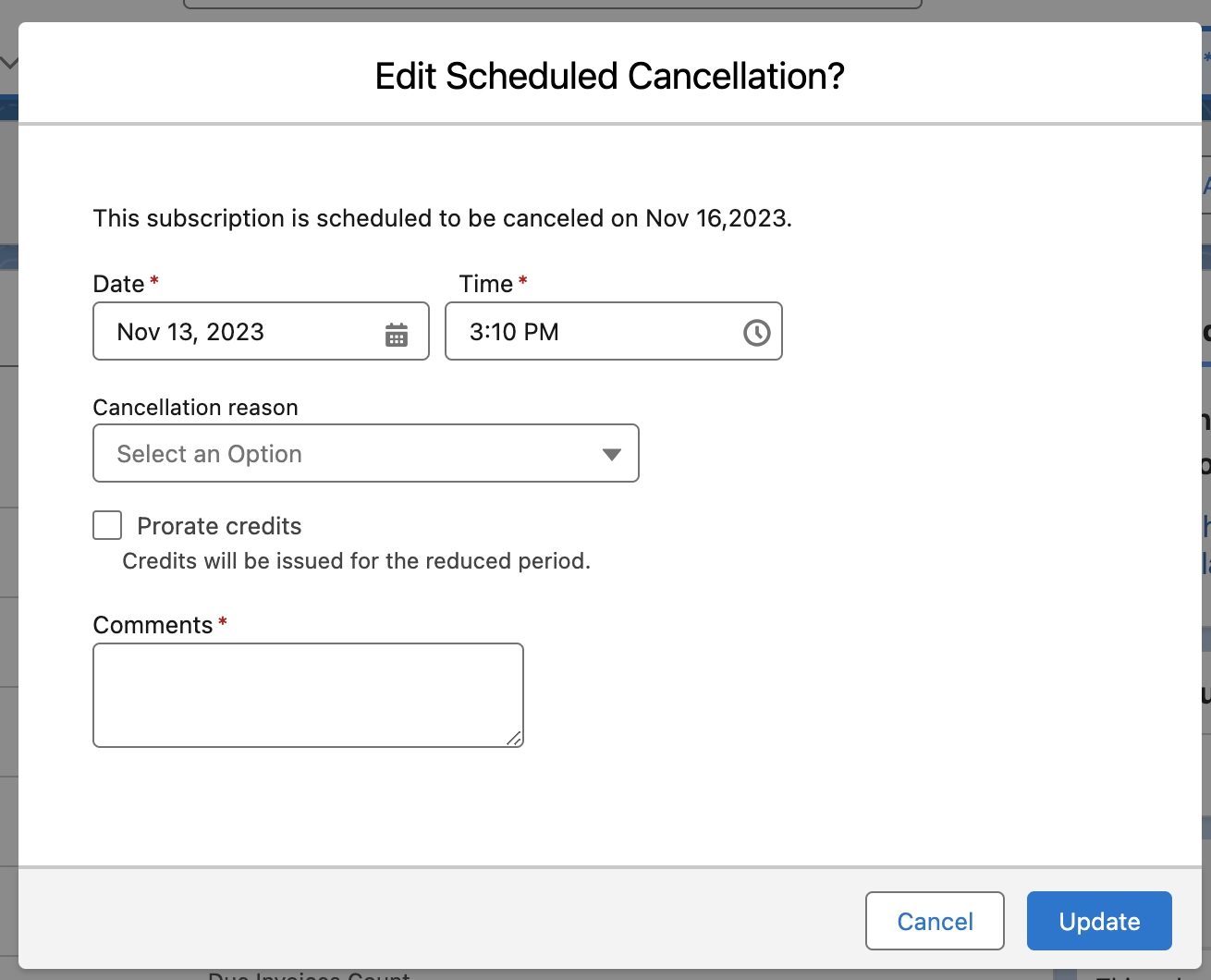The width and height of the screenshot is (1211, 980).
Task: Click the "Prorate credits" checkbox label
Action: [219, 526]
